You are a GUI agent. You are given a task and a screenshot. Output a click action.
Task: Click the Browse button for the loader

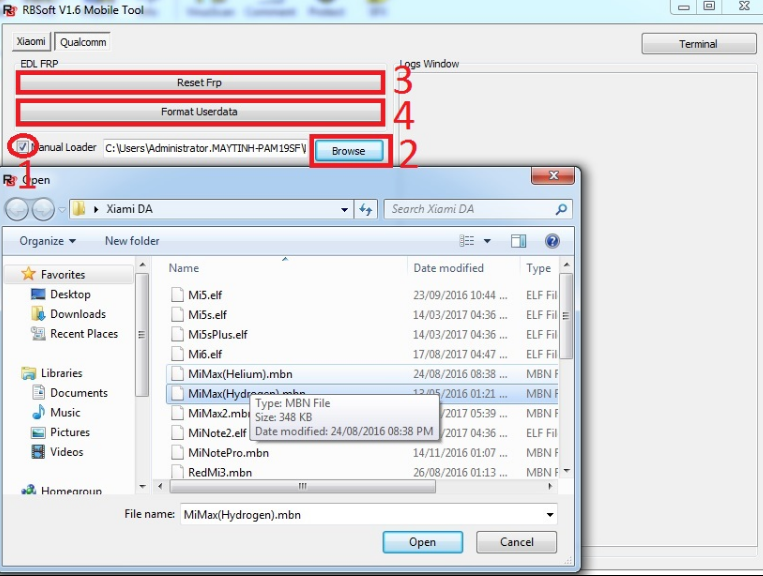click(348, 151)
